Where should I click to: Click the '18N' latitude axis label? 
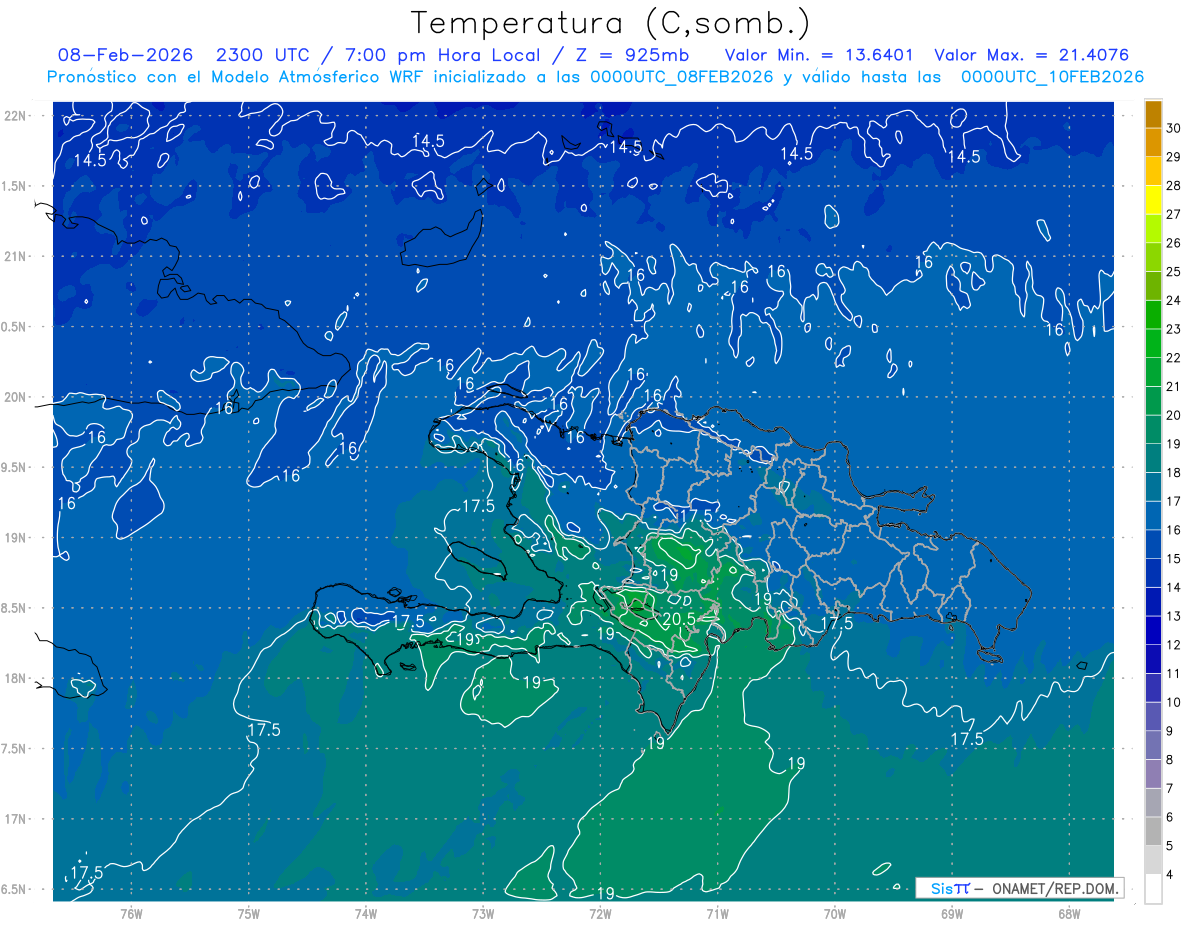pos(15,679)
